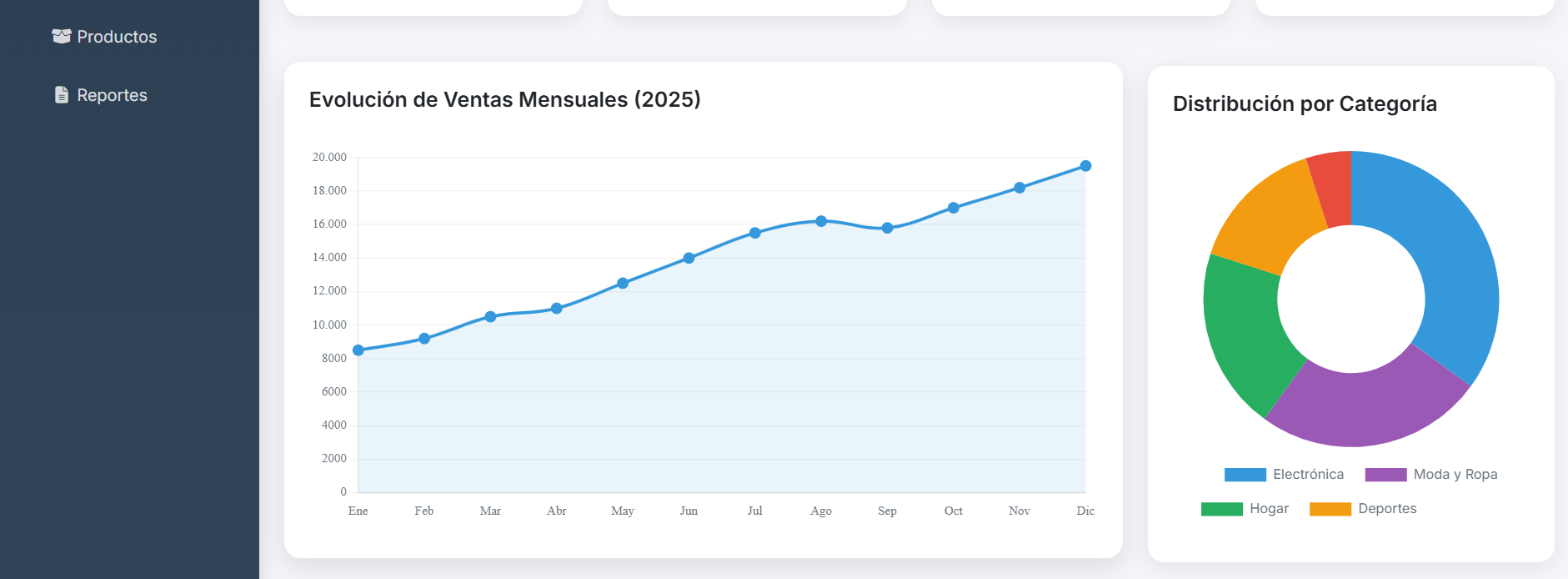Go to the Reportes menu label
The height and width of the screenshot is (579, 1568).
click(x=112, y=95)
